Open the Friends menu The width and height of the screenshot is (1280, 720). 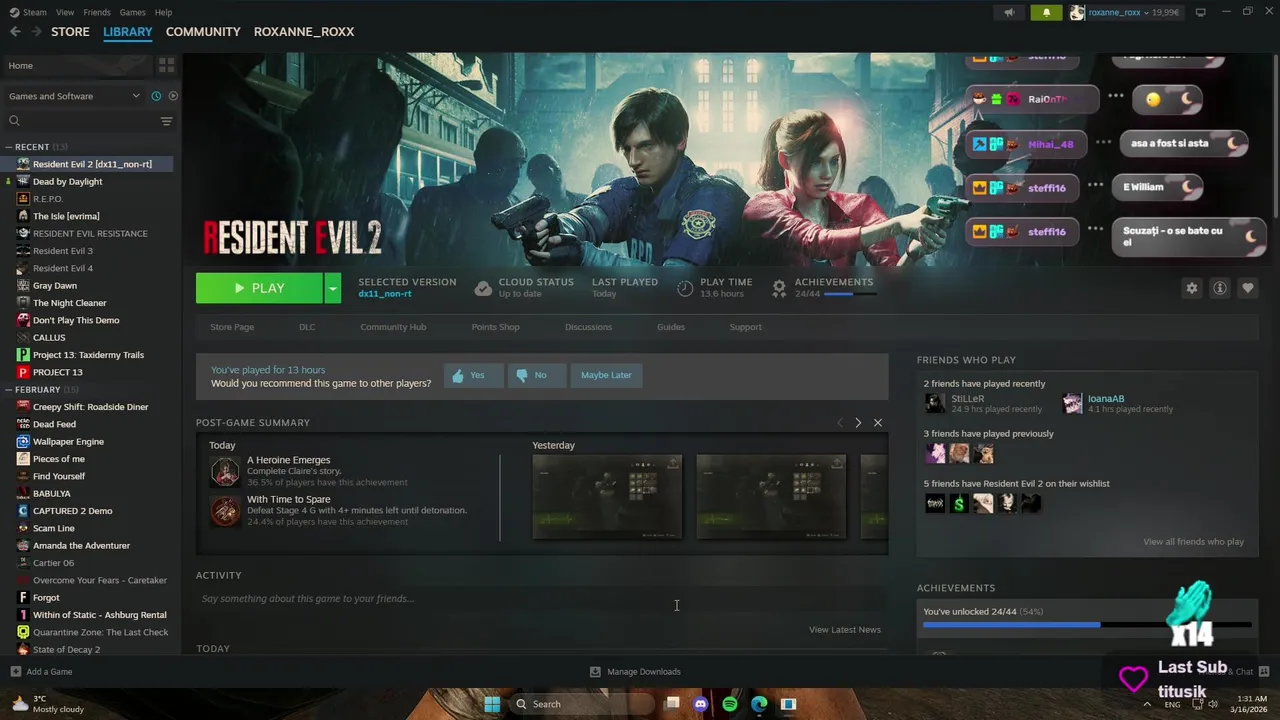[97, 12]
